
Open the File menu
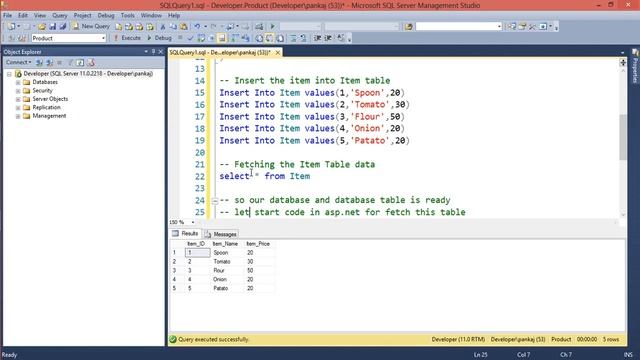pos(8,16)
